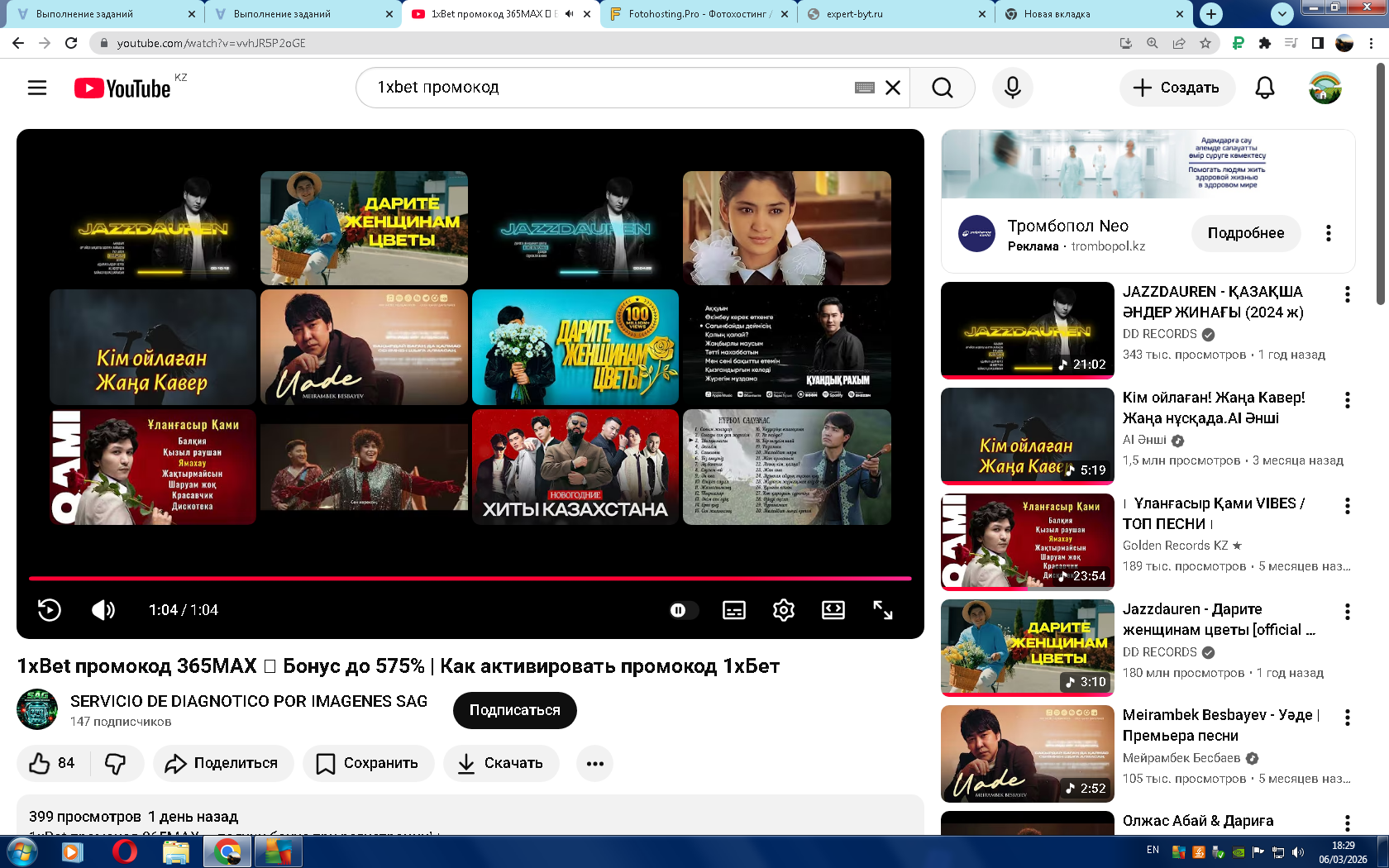Go forward in browser history

(x=45, y=43)
